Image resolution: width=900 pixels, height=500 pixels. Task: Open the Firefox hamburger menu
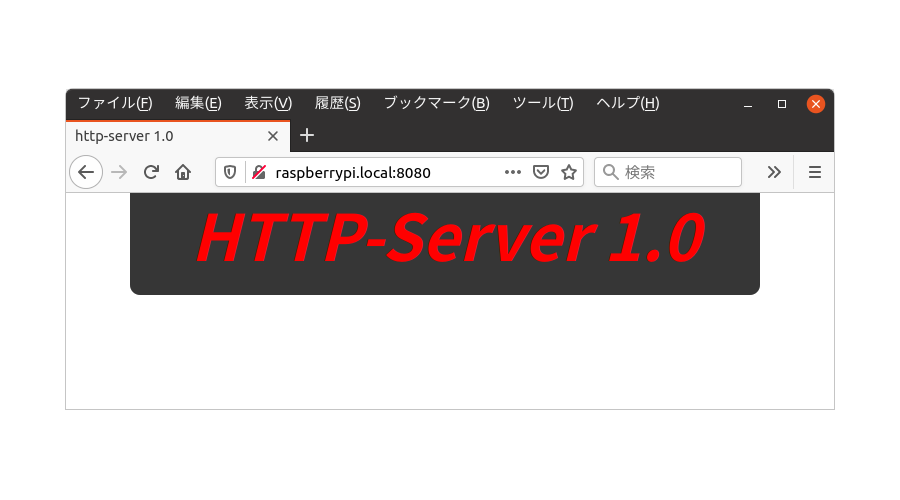tap(814, 172)
